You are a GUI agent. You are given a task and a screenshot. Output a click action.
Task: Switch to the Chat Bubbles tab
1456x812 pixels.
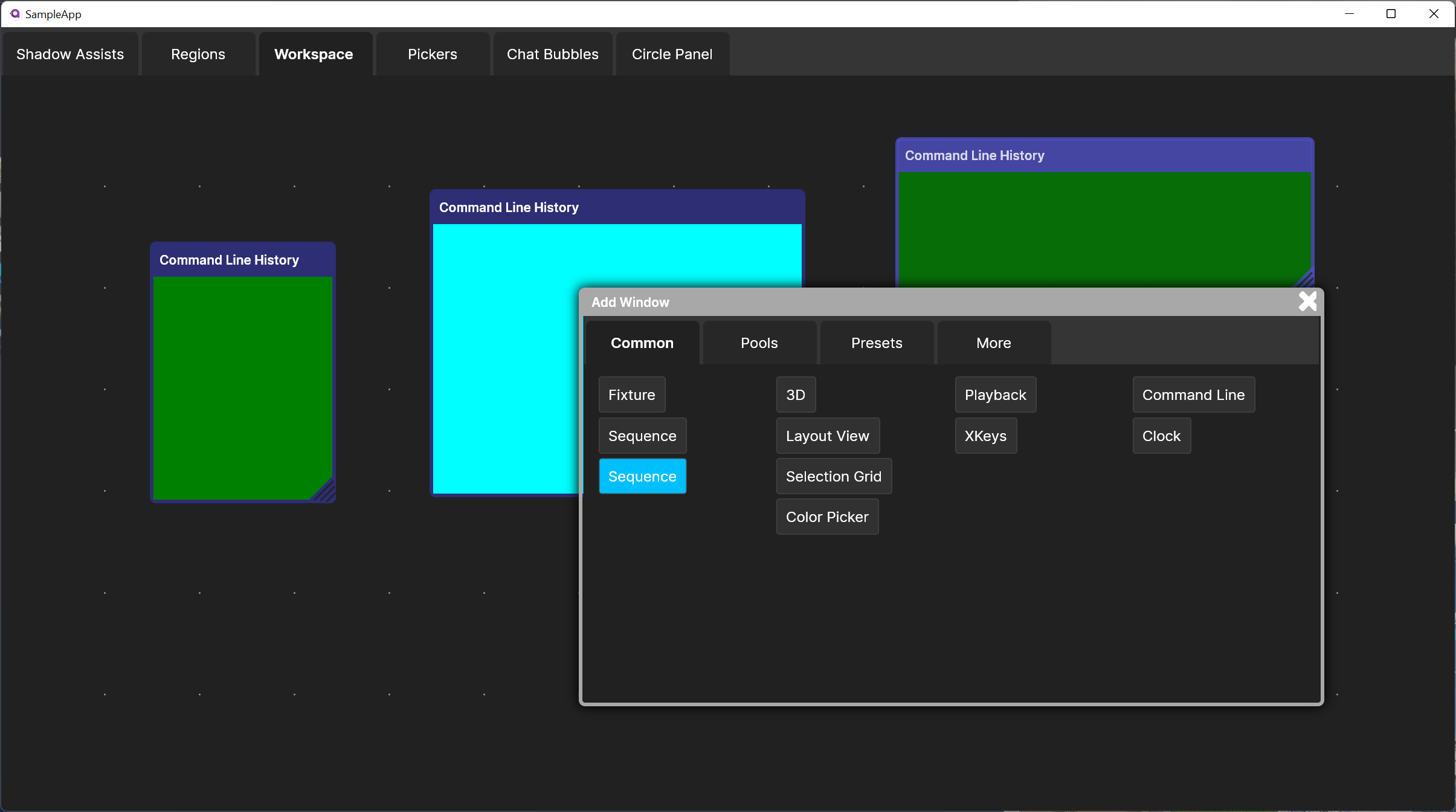pos(552,54)
